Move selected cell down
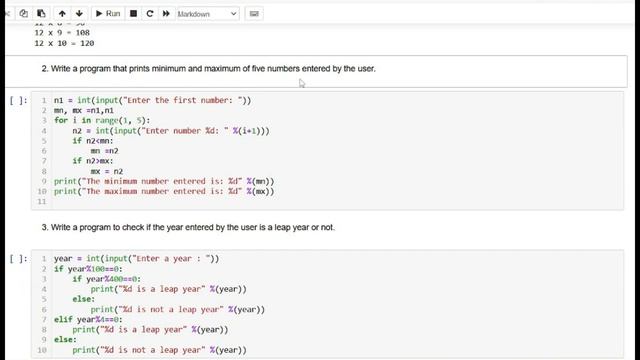The width and height of the screenshot is (640, 360). point(79,13)
